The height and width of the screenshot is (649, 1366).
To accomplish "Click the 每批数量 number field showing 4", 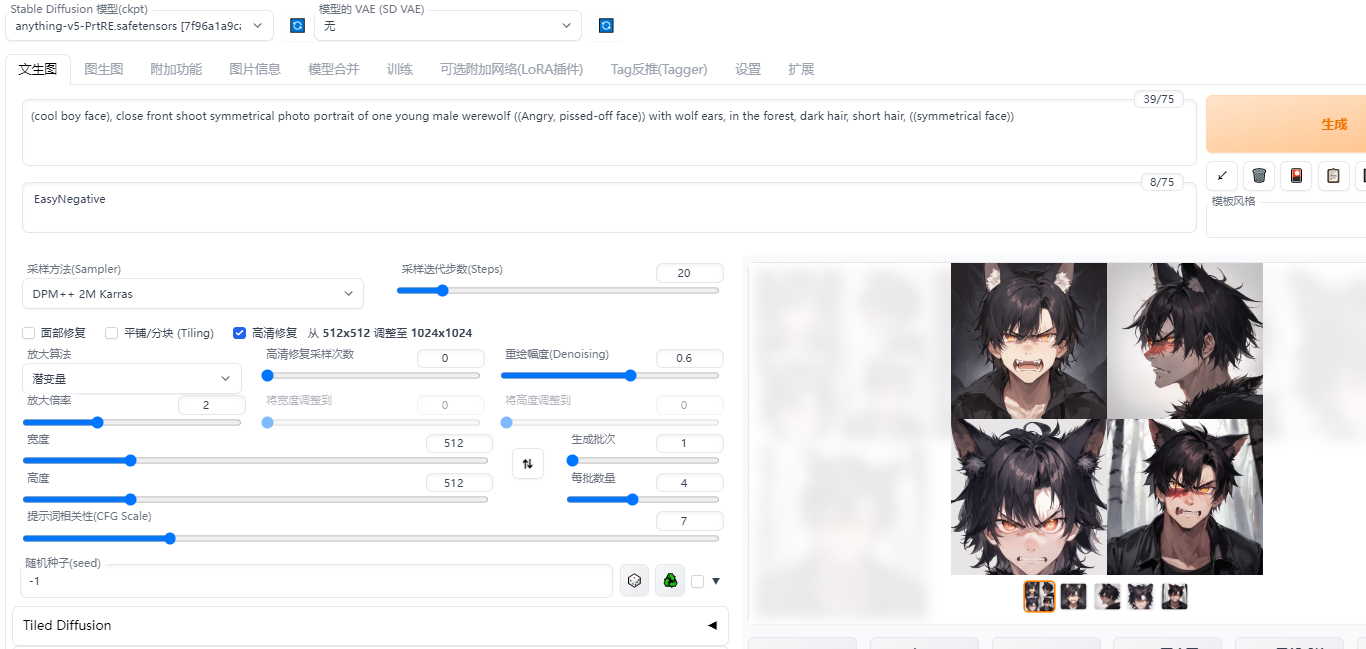I will click(x=690, y=483).
